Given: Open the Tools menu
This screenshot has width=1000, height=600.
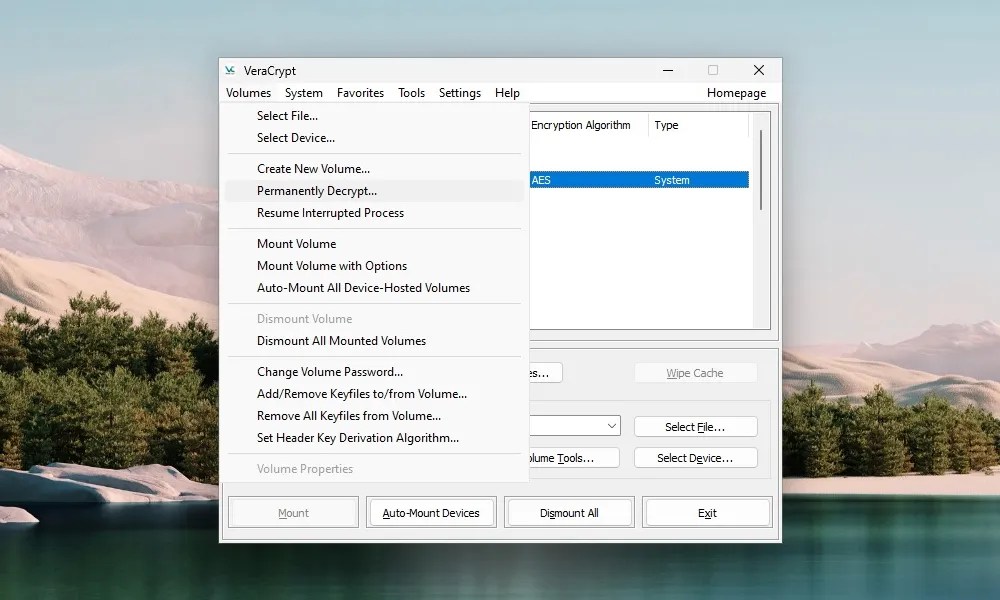Looking at the screenshot, I should 411,92.
